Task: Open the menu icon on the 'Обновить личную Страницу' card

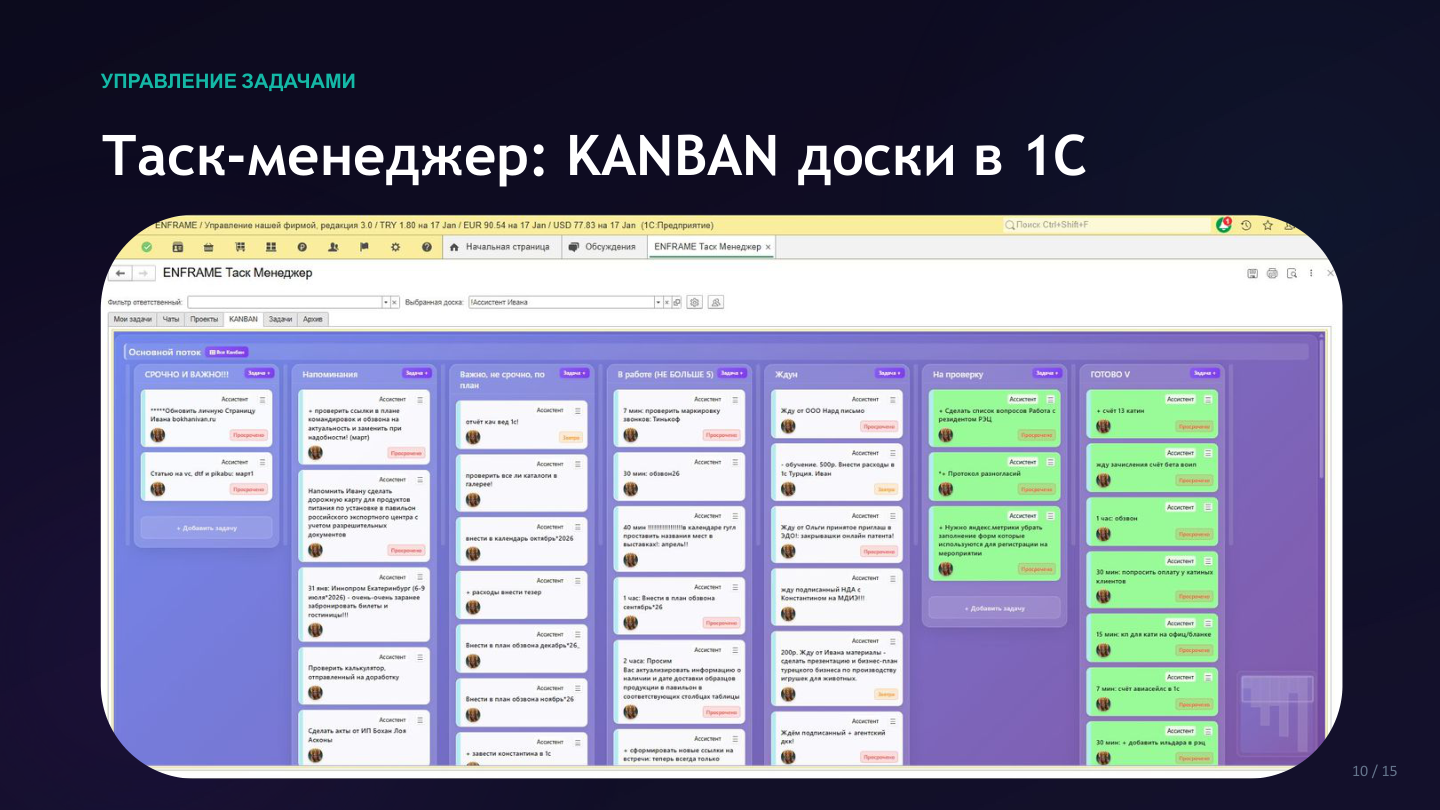Action: pos(263,399)
